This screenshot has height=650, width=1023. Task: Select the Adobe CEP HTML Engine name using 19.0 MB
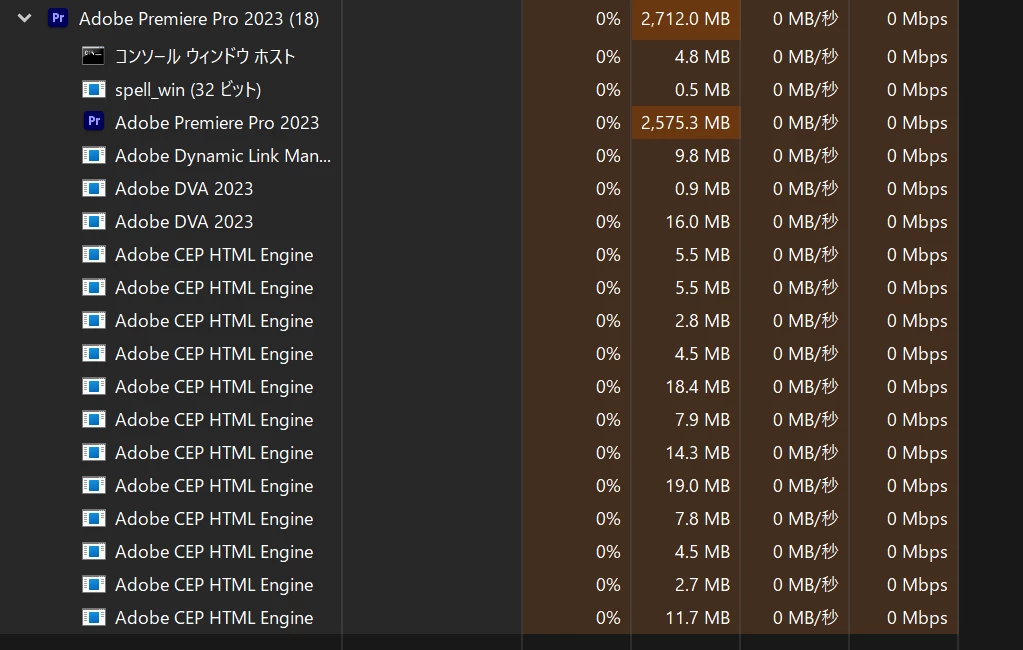coord(214,486)
